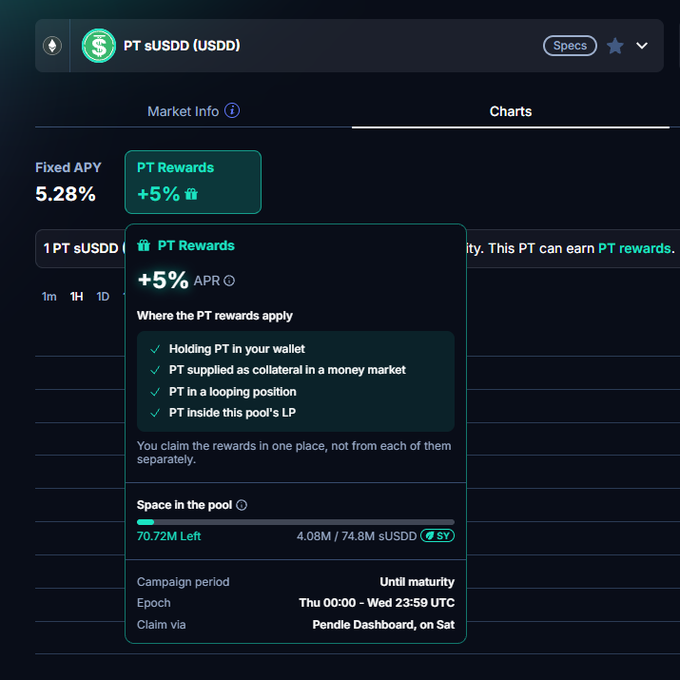Open the PT rewards link
680x680 pixels.
pos(634,248)
